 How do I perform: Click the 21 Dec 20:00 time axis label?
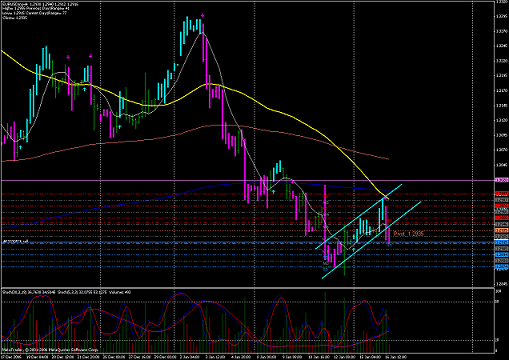(x=88, y=357)
